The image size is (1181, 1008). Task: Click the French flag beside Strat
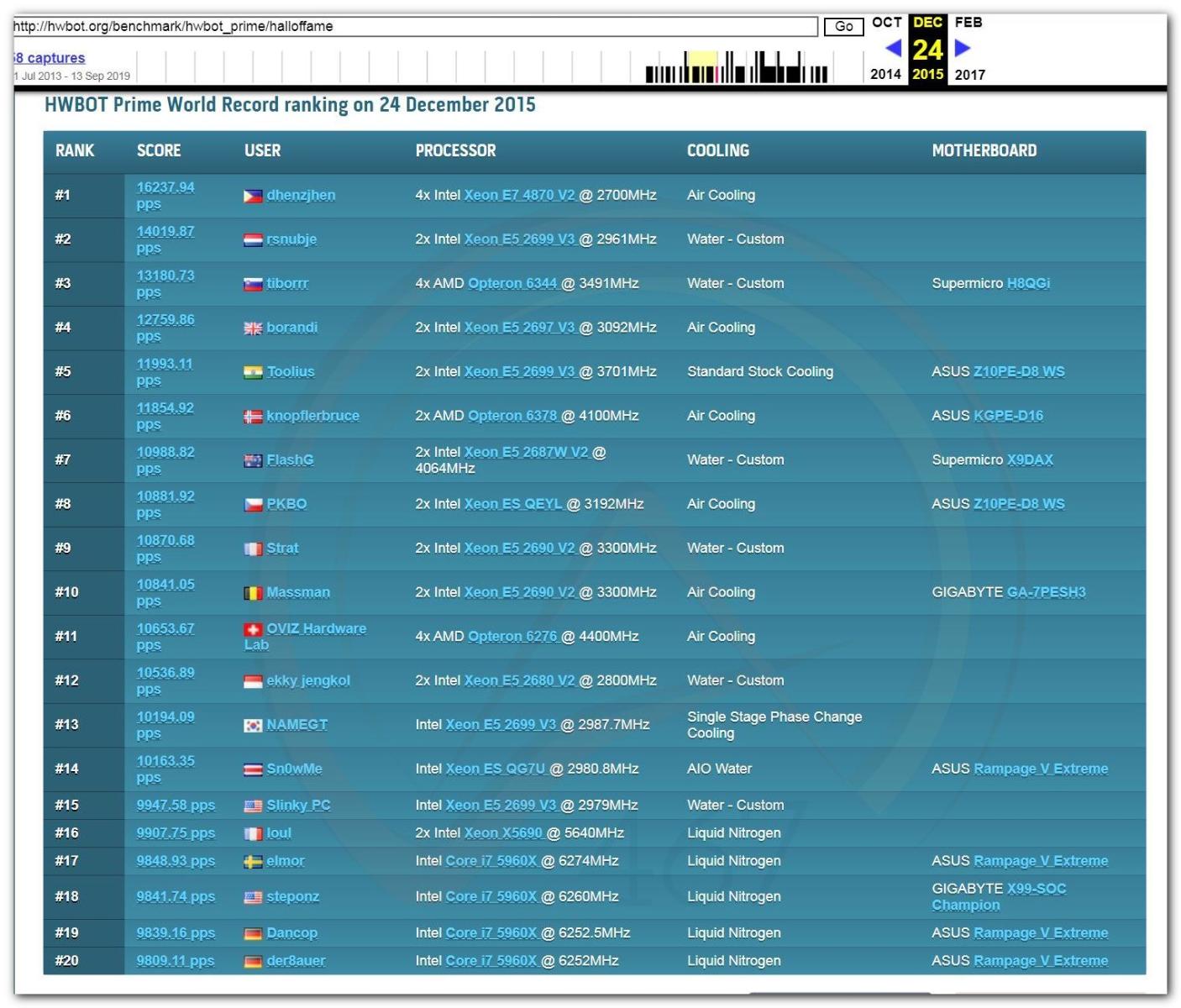click(x=253, y=549)
